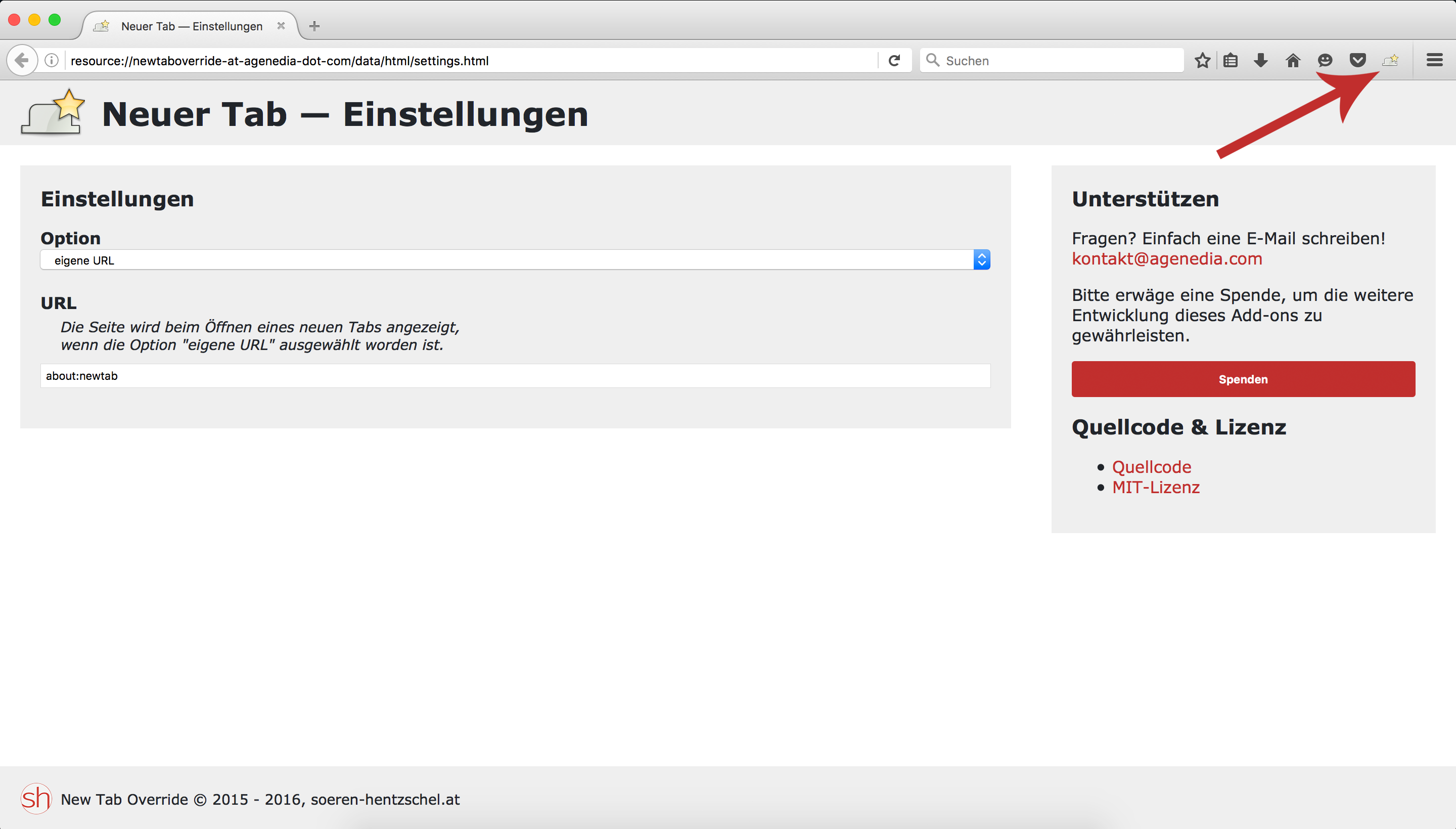Click the URL field containing about:newtab
1456x829 pixels.
pyautogui.click(x=515, y=376)
